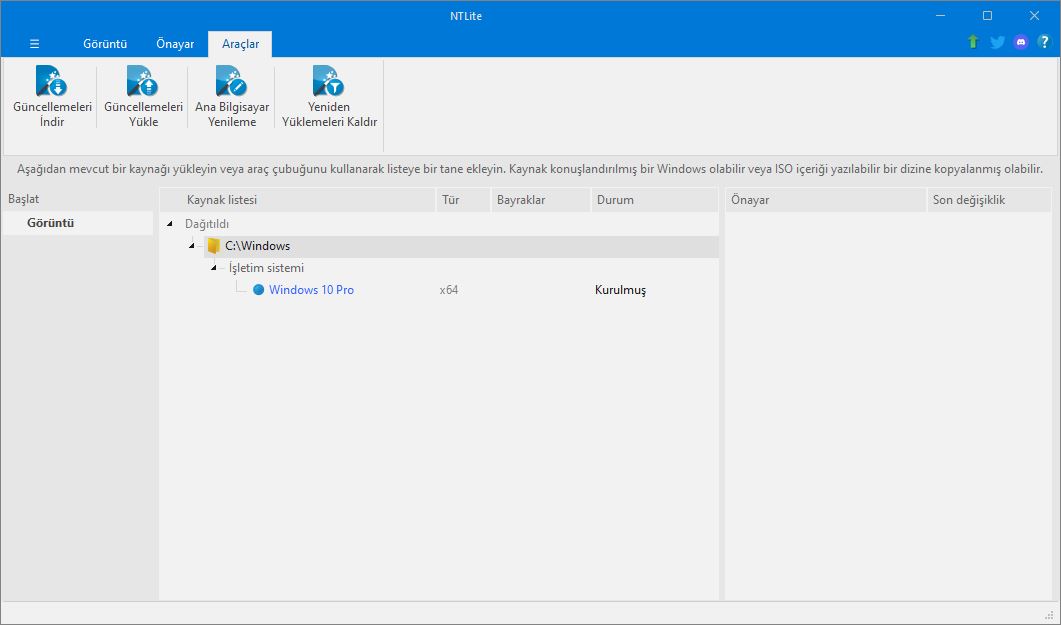Sort by Kaynak listesi column header
Screen dimensions: 1061x625
pos(298,200)
